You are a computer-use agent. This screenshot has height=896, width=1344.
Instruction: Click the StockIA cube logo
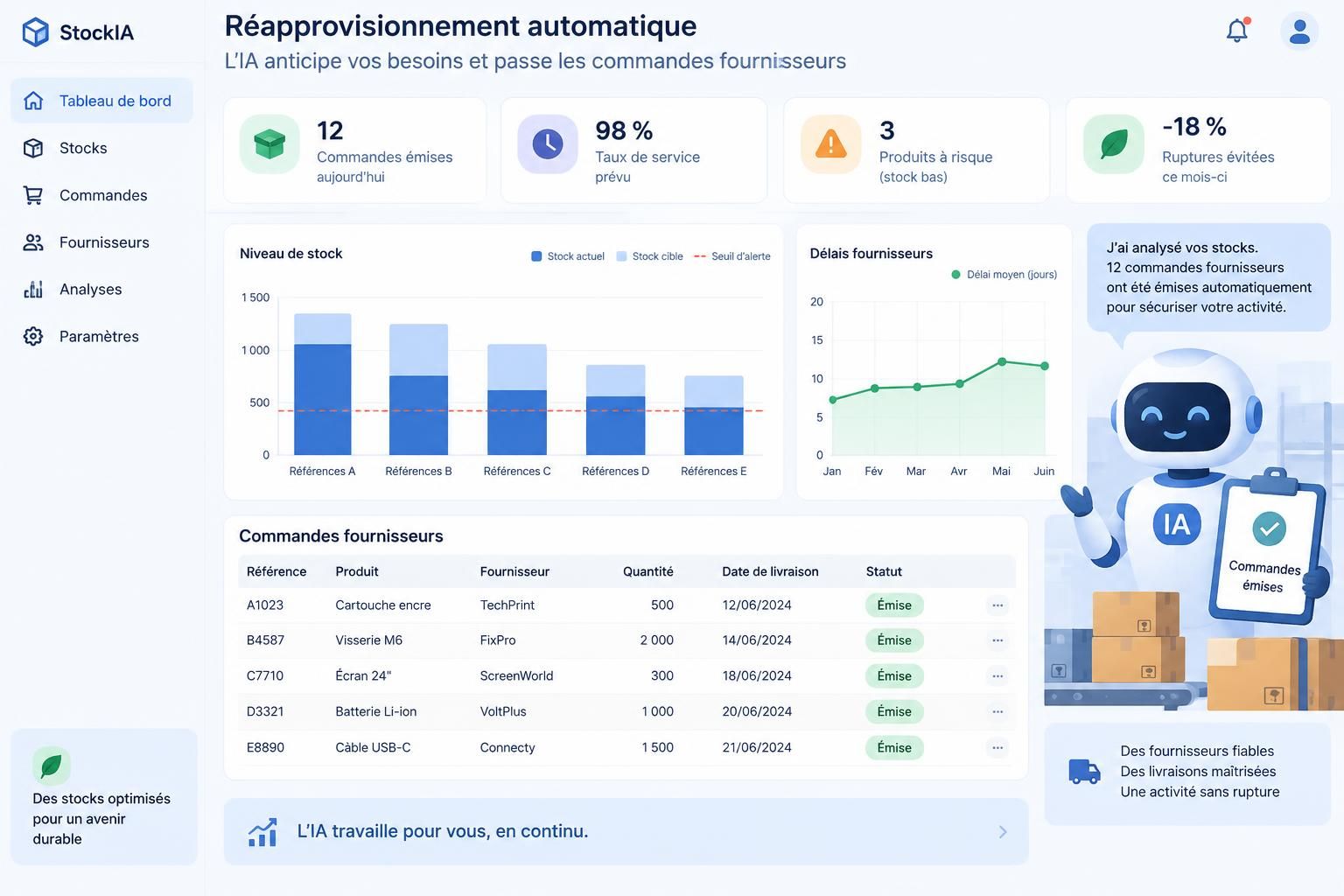[35, 32]
